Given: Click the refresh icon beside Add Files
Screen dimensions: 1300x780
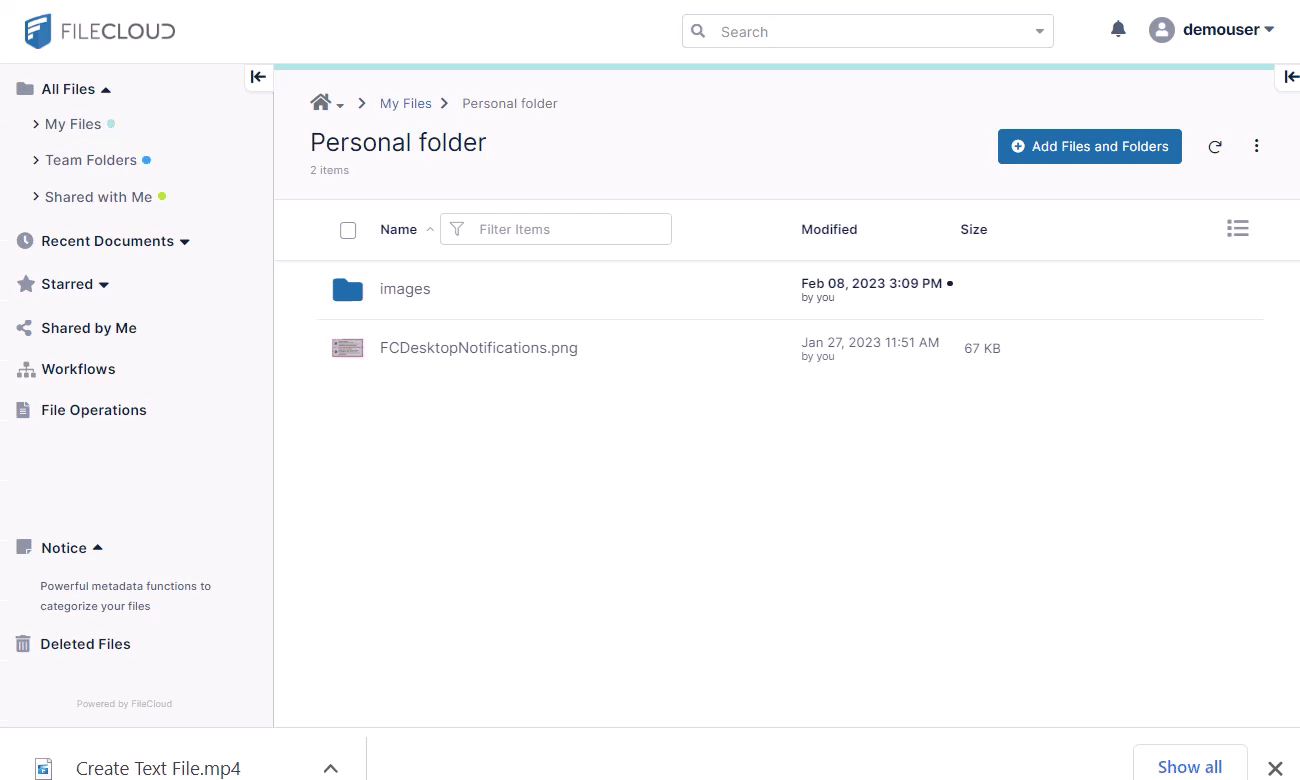Looking at the screenshot, I should 1215,147.
